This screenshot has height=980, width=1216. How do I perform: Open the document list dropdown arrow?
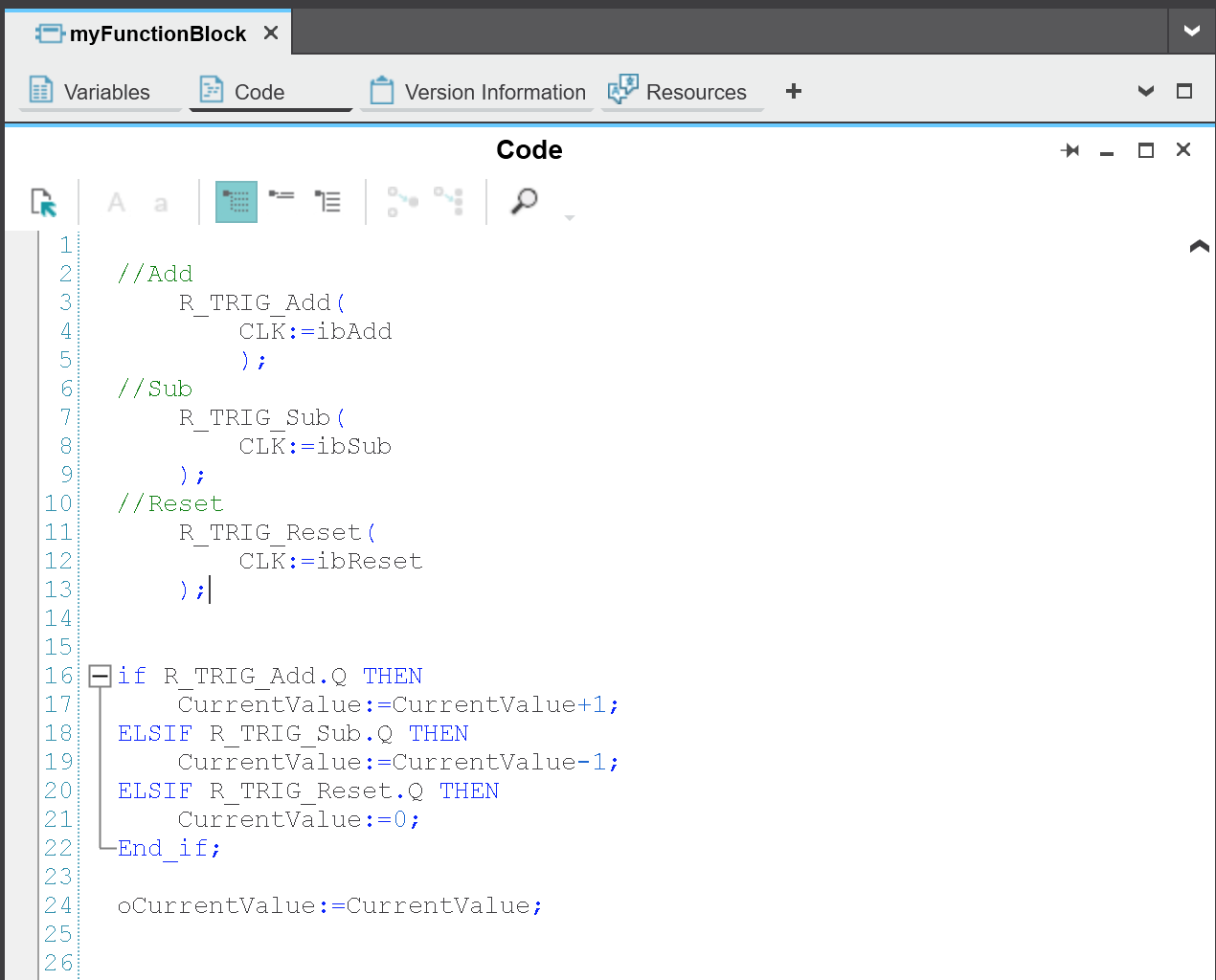1192,32
